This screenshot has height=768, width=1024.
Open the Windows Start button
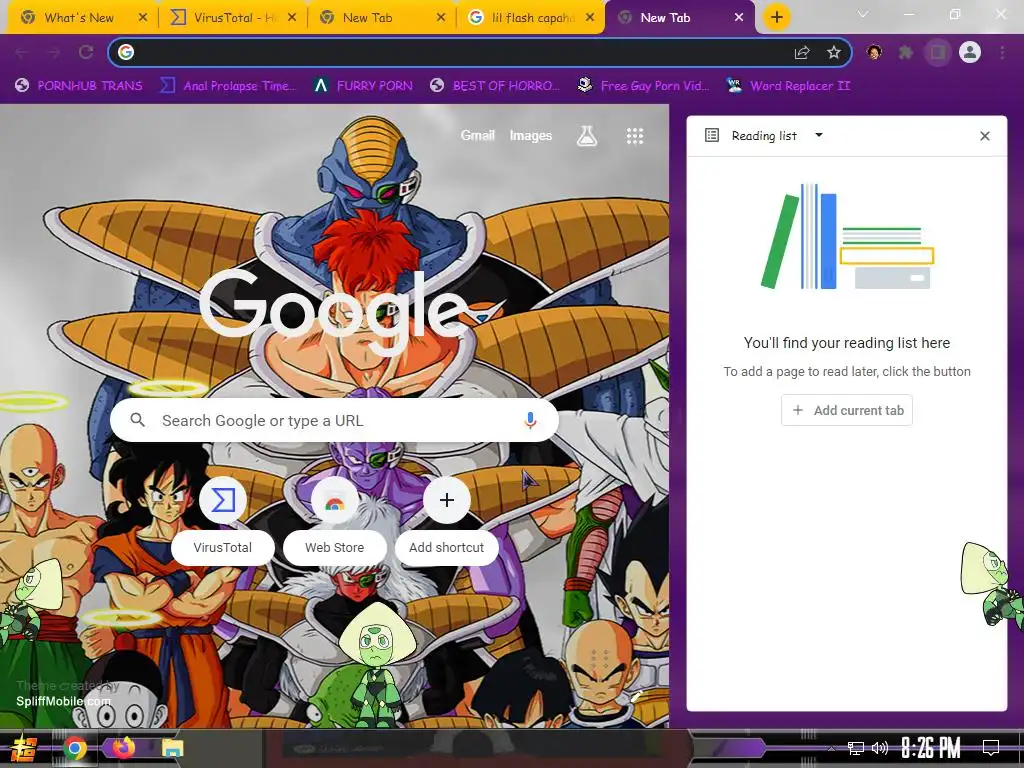tap(24, 748)
